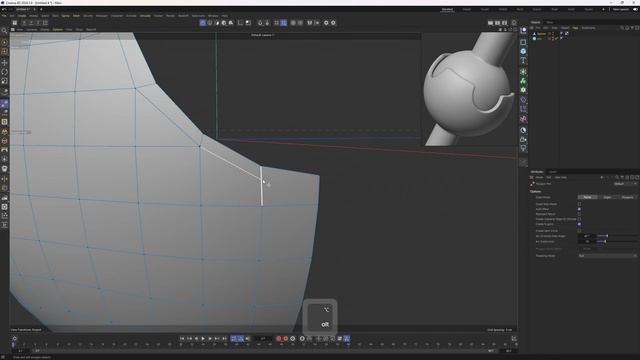The width and height of the screenshot is (640, 360).
Task: Click the highlighted workplane grid icon in top toolbar
Action: click(284, 23)
